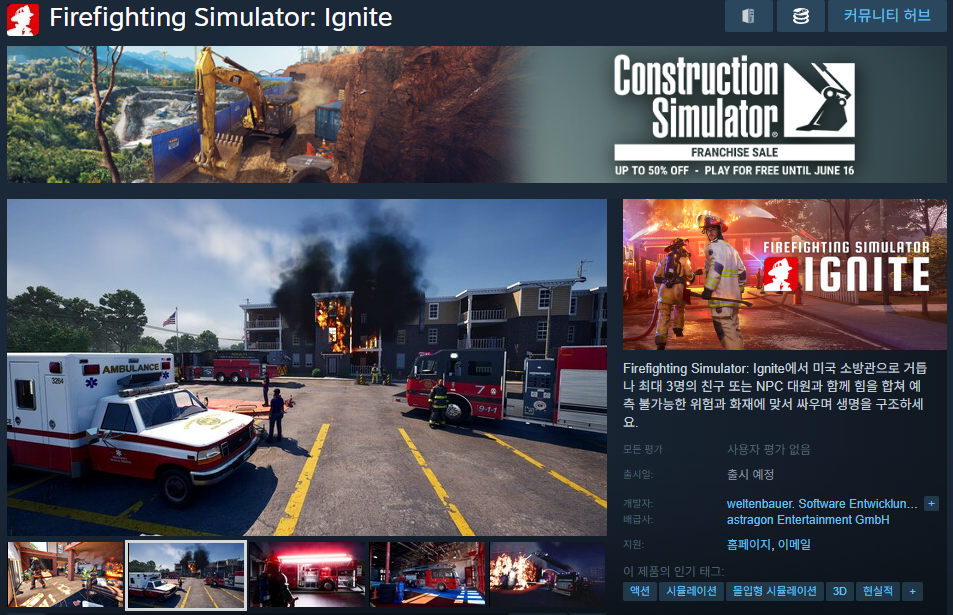Select the red-lit fire truck thumbnail
The image size is (953, 615).
(308, 574)
